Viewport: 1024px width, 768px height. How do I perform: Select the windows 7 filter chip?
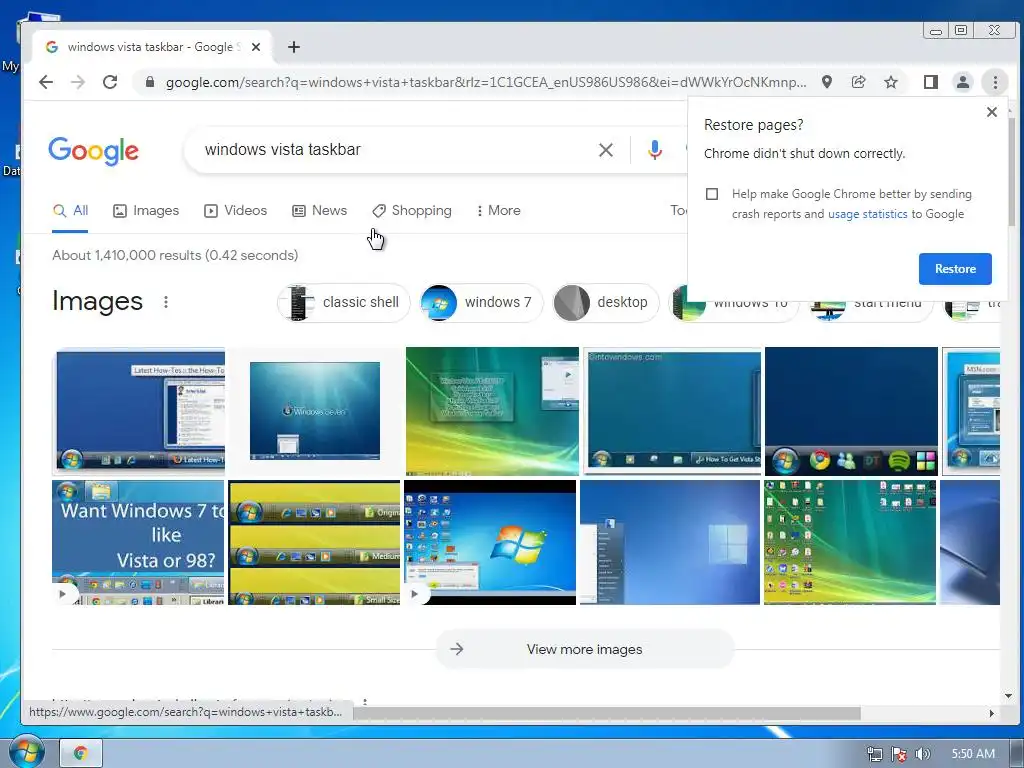(481, 302)
